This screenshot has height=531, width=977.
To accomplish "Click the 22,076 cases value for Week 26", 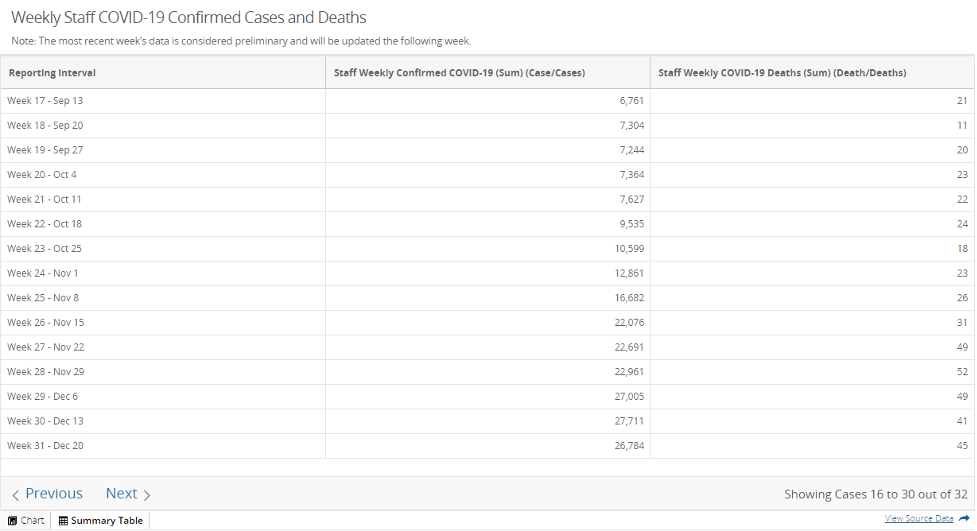I will click(x=629, y=322).
